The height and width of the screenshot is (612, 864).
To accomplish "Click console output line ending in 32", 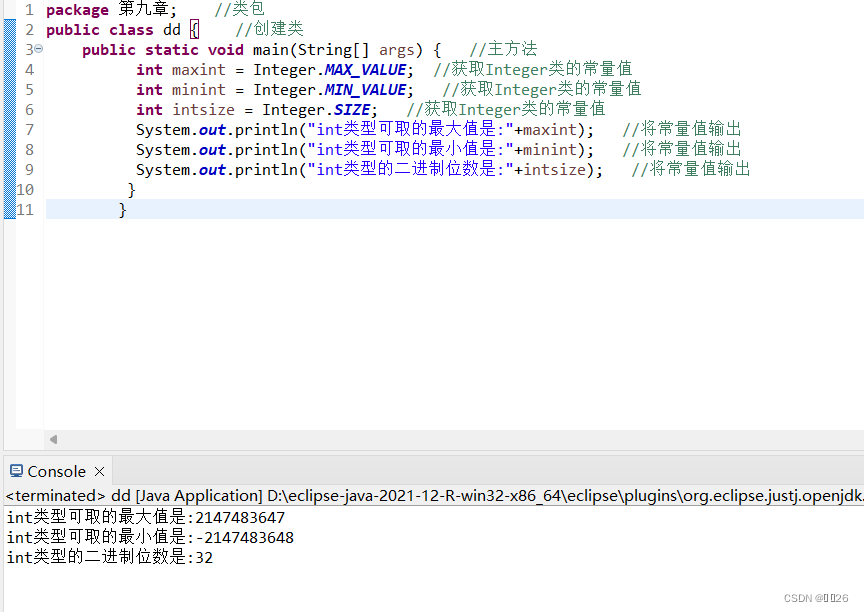I will (110, 557).
